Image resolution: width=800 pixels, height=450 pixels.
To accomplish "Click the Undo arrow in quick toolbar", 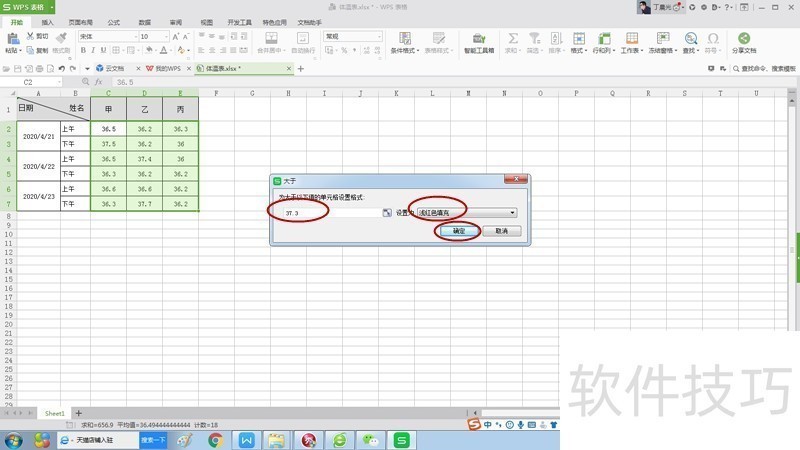I will [x=62, y=68].
